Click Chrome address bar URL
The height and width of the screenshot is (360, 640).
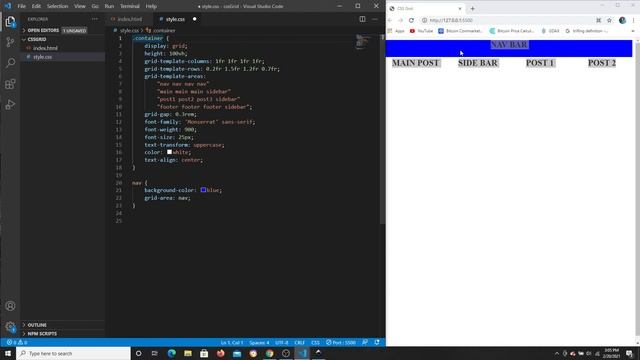click(x=451, y=20)
